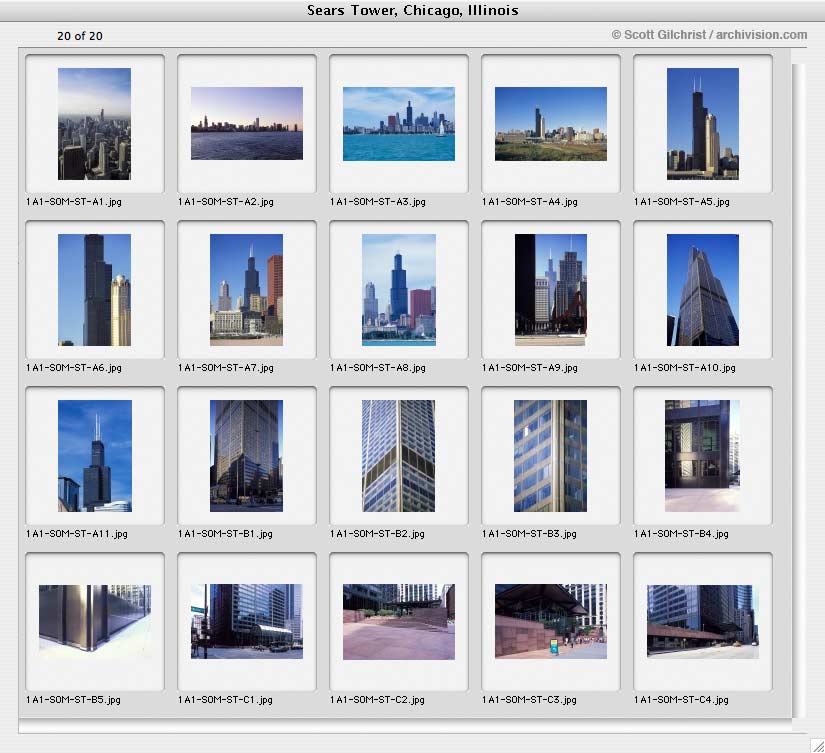Select the 1A1-SOM-ST-C1.jpg street view thumbnail
The width and height of the screenshot is (825, 753).
click(x=247, y=621)
